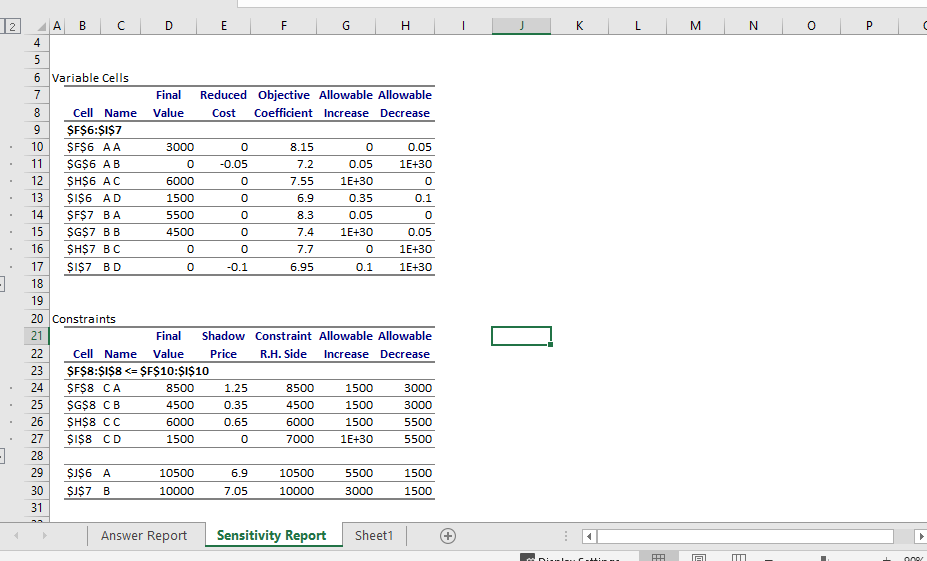The image size is (927, 561).
Task: Click the scroll left arrow on horizontal scrollbar
Action: tap(589, 536)
